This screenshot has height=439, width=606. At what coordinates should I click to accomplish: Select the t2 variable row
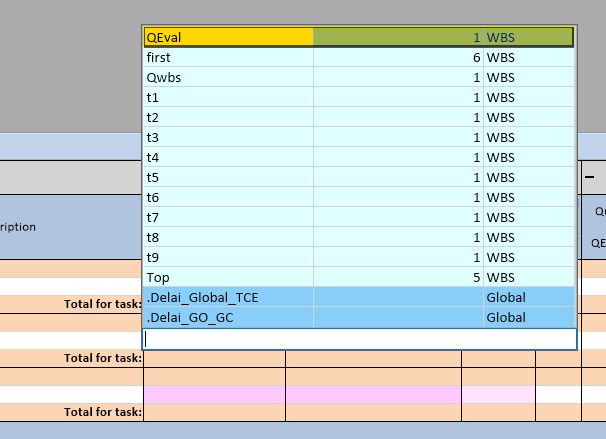coord(228,117)
